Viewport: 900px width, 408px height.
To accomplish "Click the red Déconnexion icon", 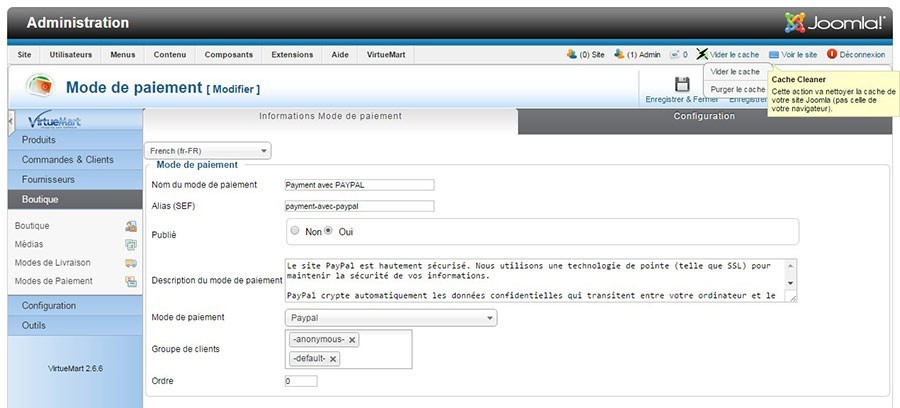I will coord(832,54).
